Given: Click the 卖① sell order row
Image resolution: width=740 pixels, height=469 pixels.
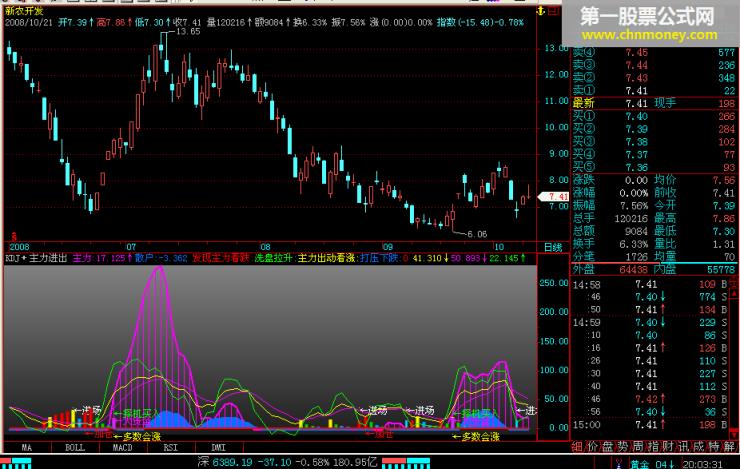Looking at the screenshot, I should point(654,91).
